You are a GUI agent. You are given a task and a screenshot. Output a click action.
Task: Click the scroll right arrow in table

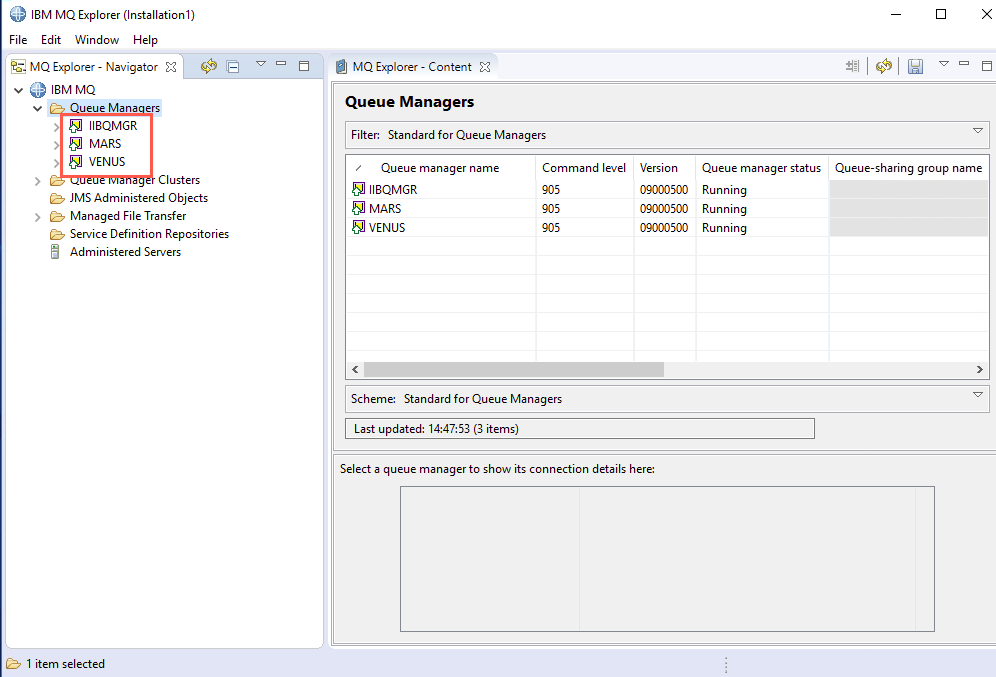pos(979,369)
